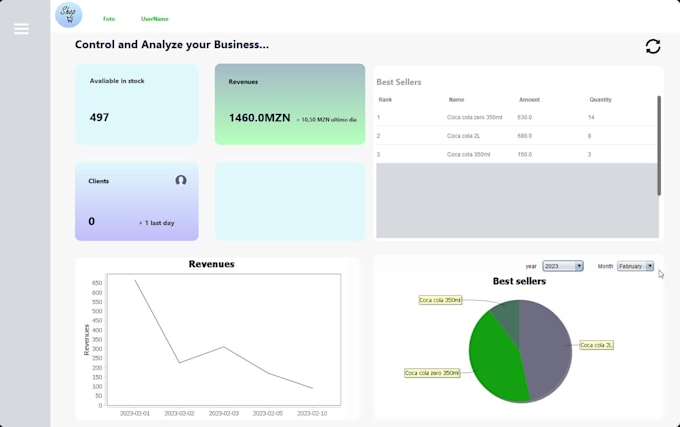Screen dimensions: 680x427
Task: Click the Shop cart logo
Action: click(69, 15)
